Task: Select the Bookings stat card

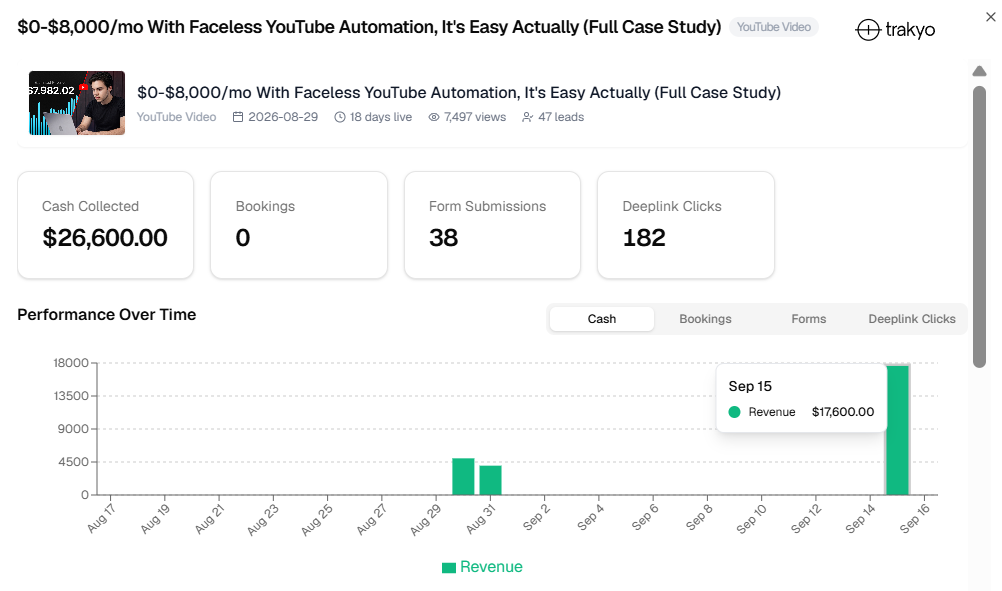Action: pos(299,225)
